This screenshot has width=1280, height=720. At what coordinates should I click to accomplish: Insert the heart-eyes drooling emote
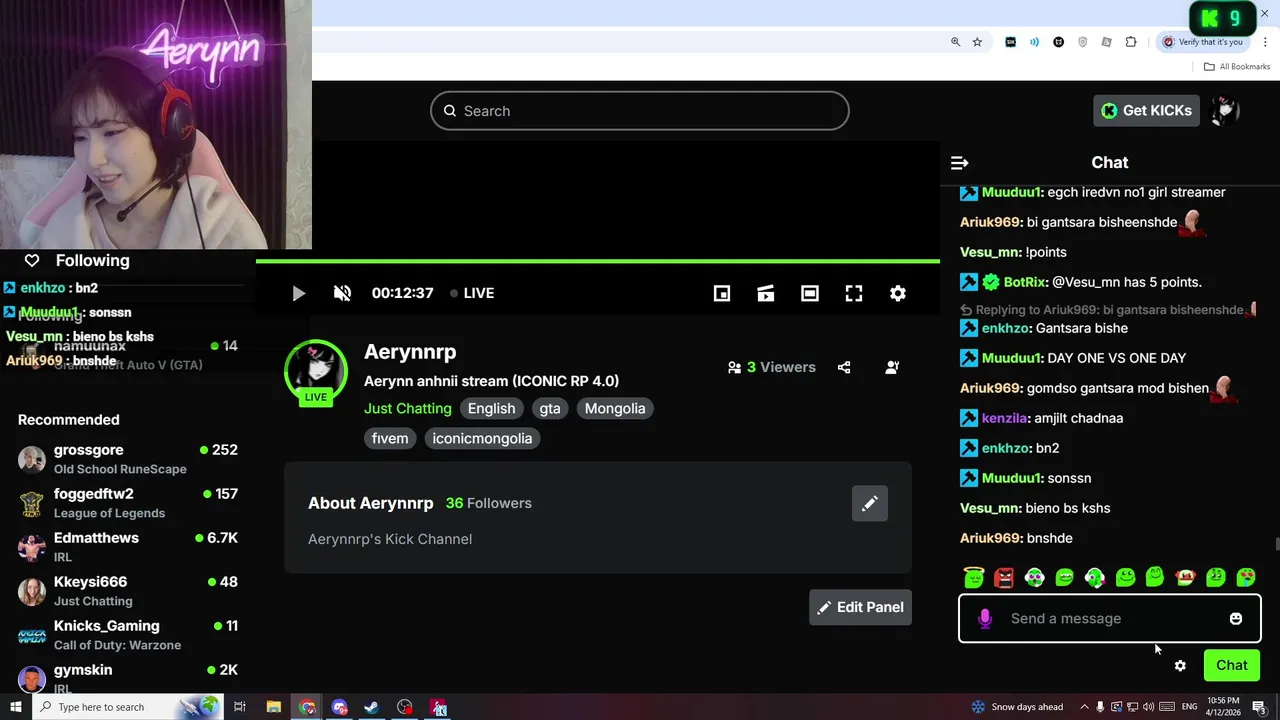[x=1246, y=577]
